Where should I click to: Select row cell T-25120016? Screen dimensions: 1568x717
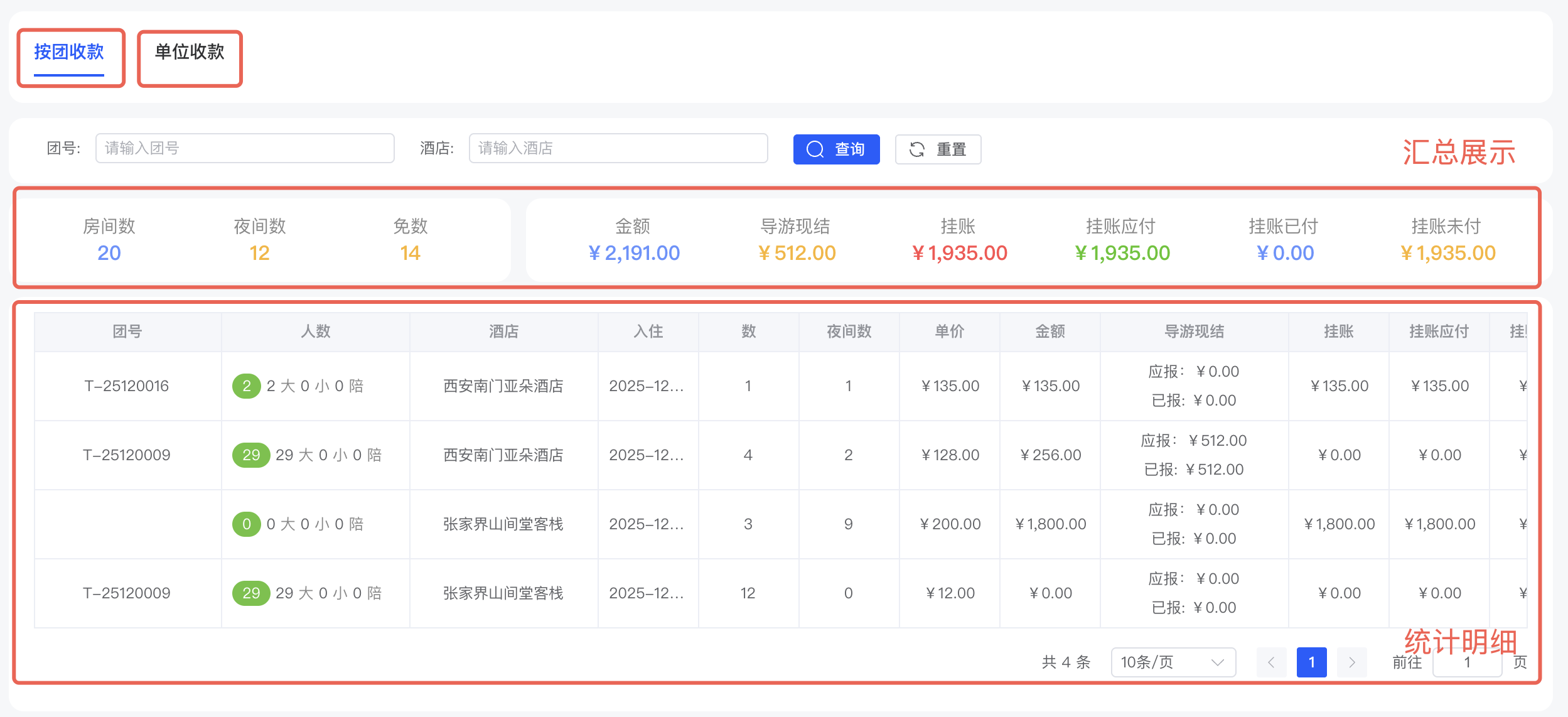coord(127,386)
